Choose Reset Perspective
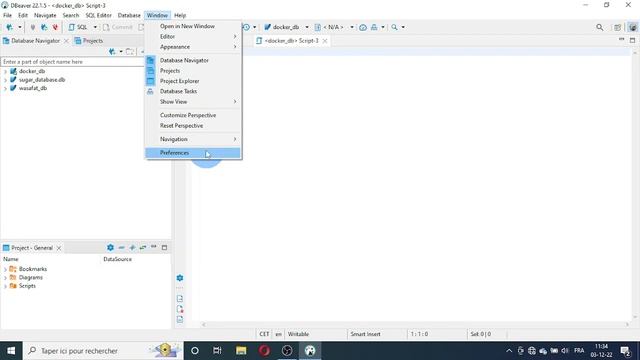 pos(193,126)
